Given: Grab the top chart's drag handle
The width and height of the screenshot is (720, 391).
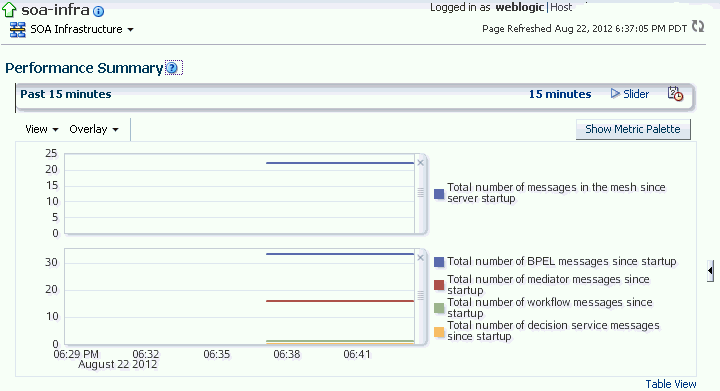Looking at the screenshot, I should (x=420, y=193).
